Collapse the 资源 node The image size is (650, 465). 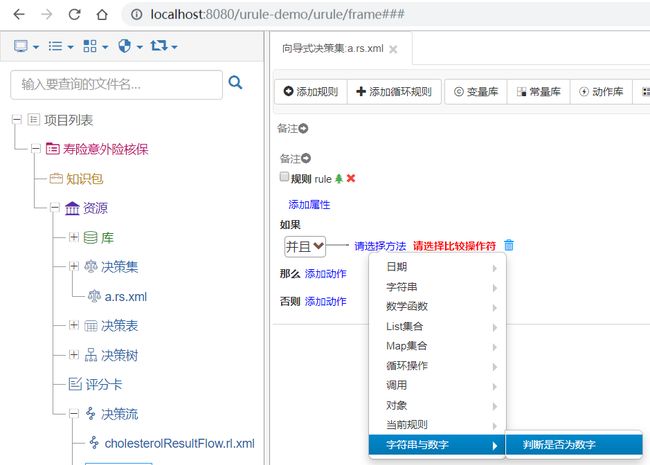tap(55, 207)
